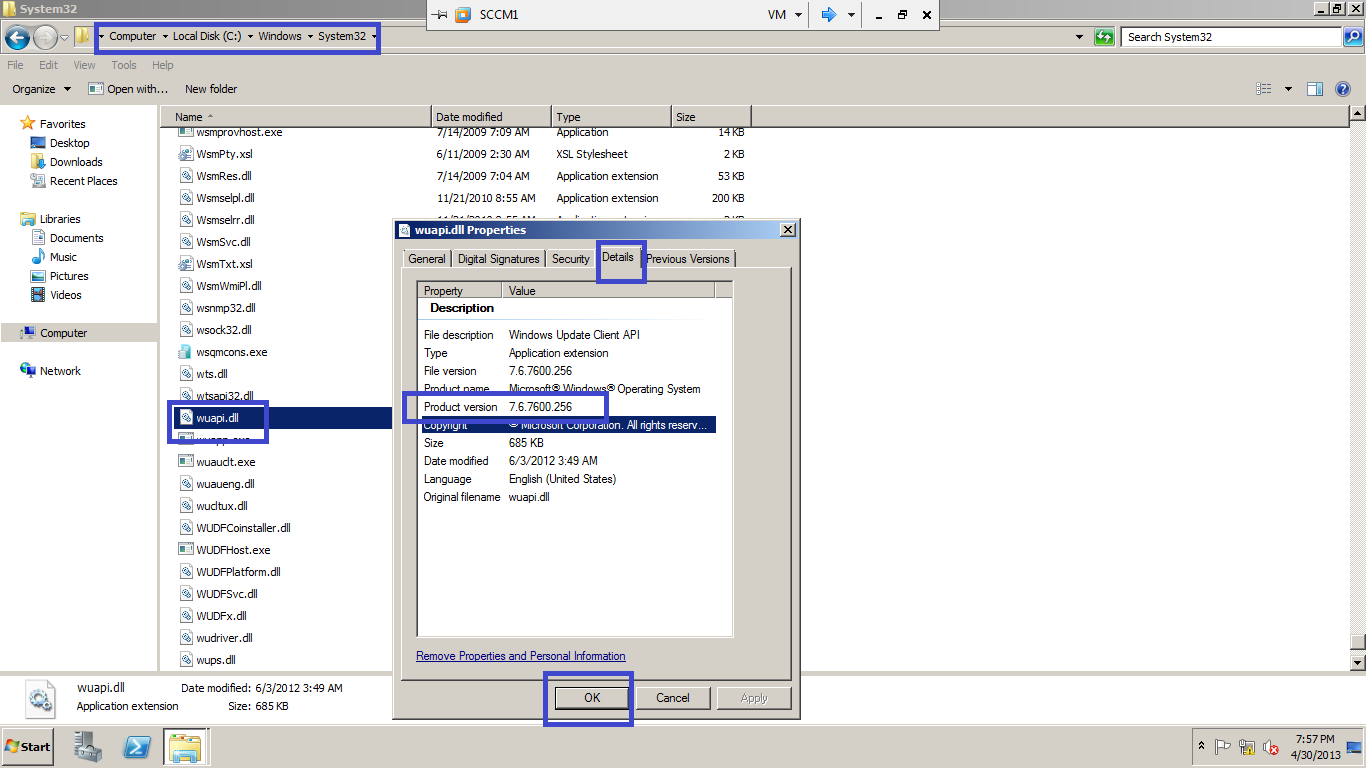Viewport: 1366px width, 768px height.
Task: Switch to Digital Signatures tab
Action: coord(498,259)
